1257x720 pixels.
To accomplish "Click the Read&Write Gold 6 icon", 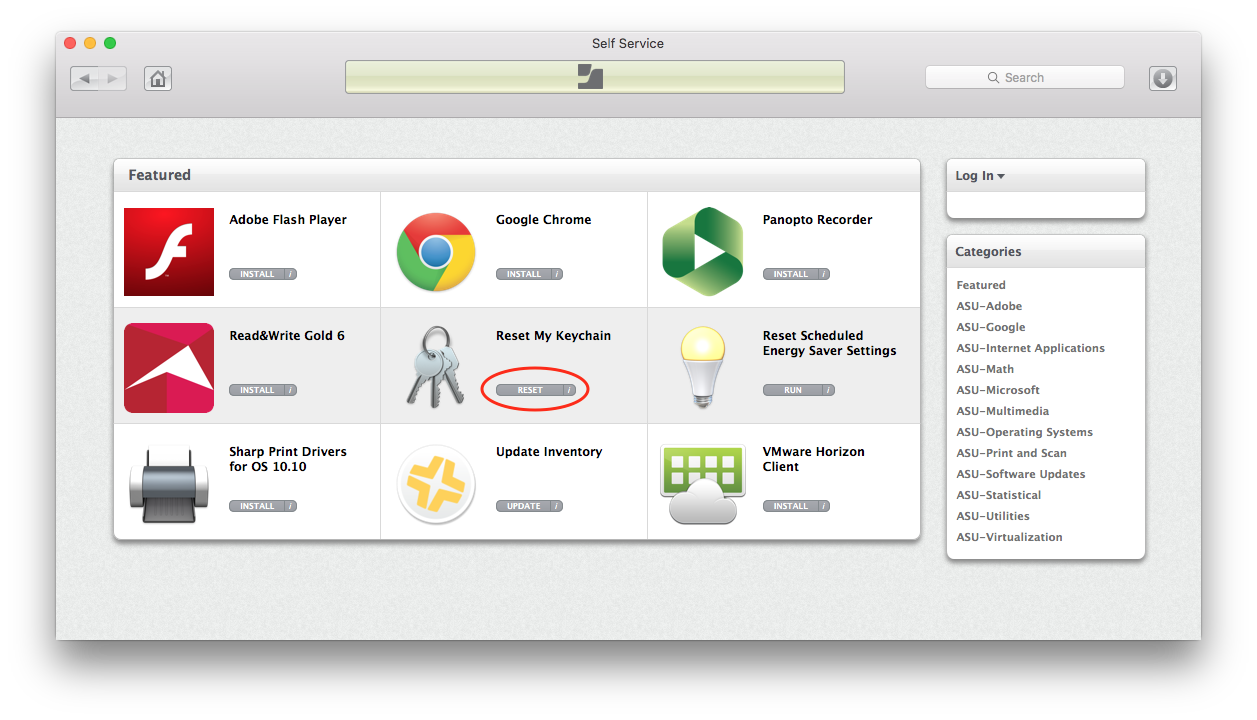I will click(x=168, y=367).
